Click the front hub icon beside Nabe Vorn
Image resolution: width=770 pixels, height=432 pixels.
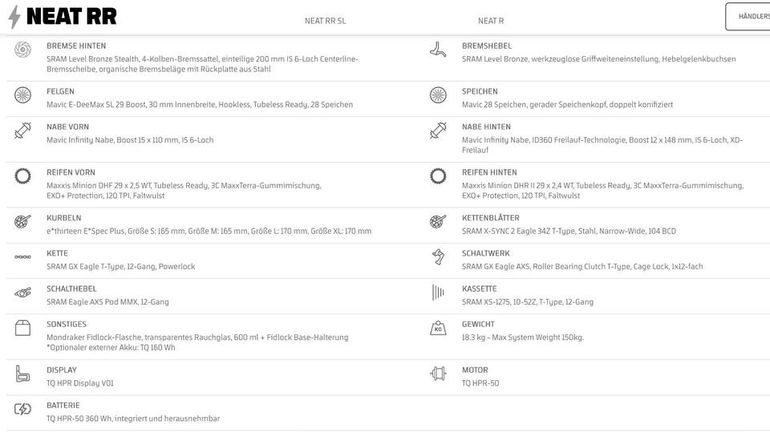(23, 131)
